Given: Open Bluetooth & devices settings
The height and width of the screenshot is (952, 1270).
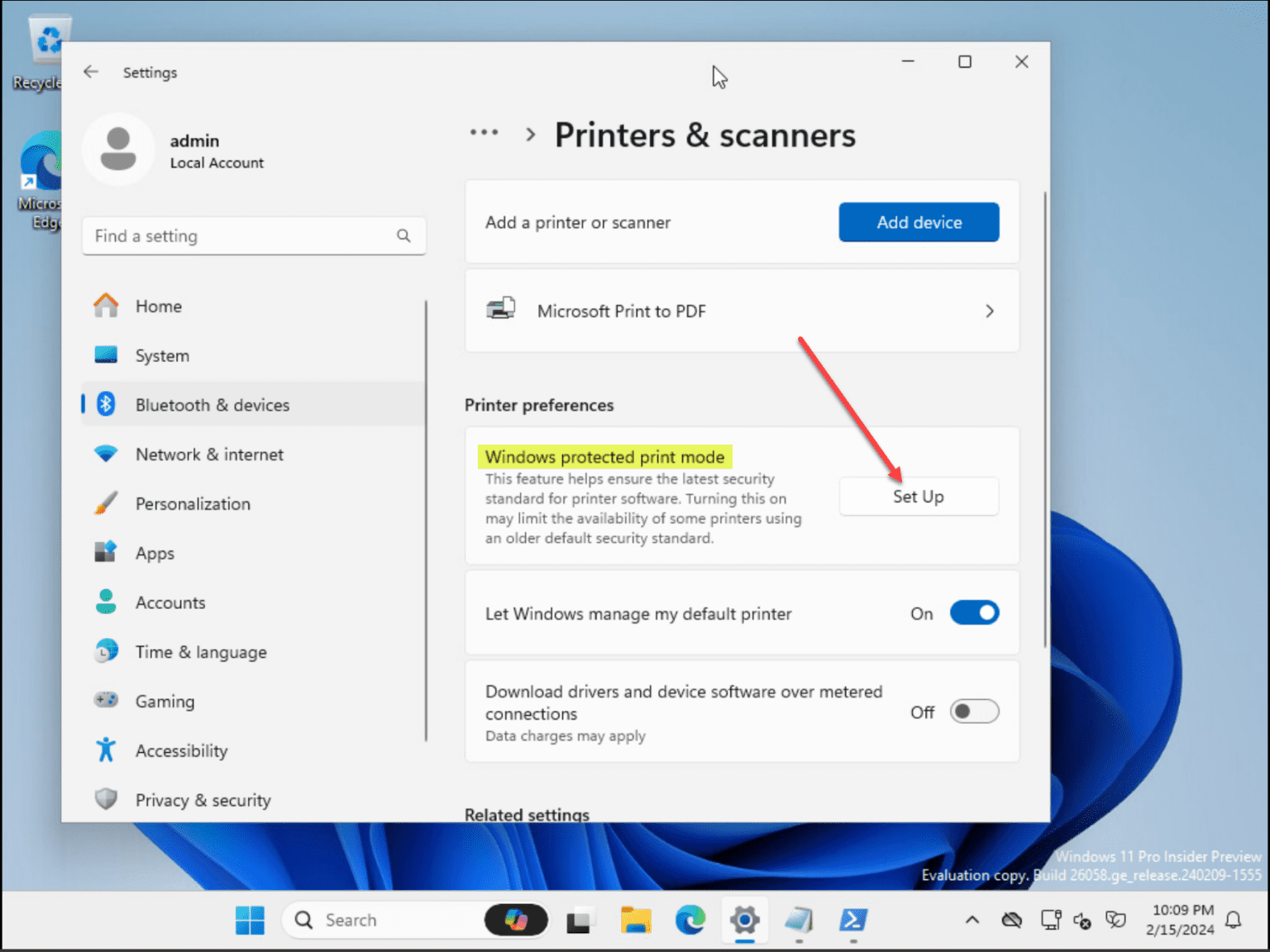Looking at the screenshot, I should 212,404.
